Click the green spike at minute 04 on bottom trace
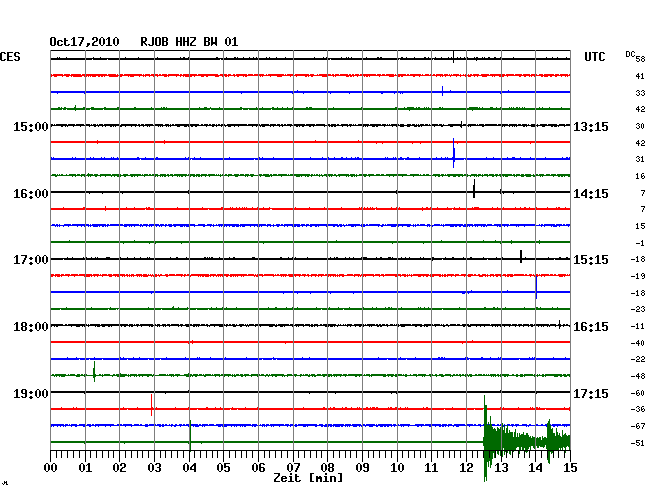 pos(190,435)
